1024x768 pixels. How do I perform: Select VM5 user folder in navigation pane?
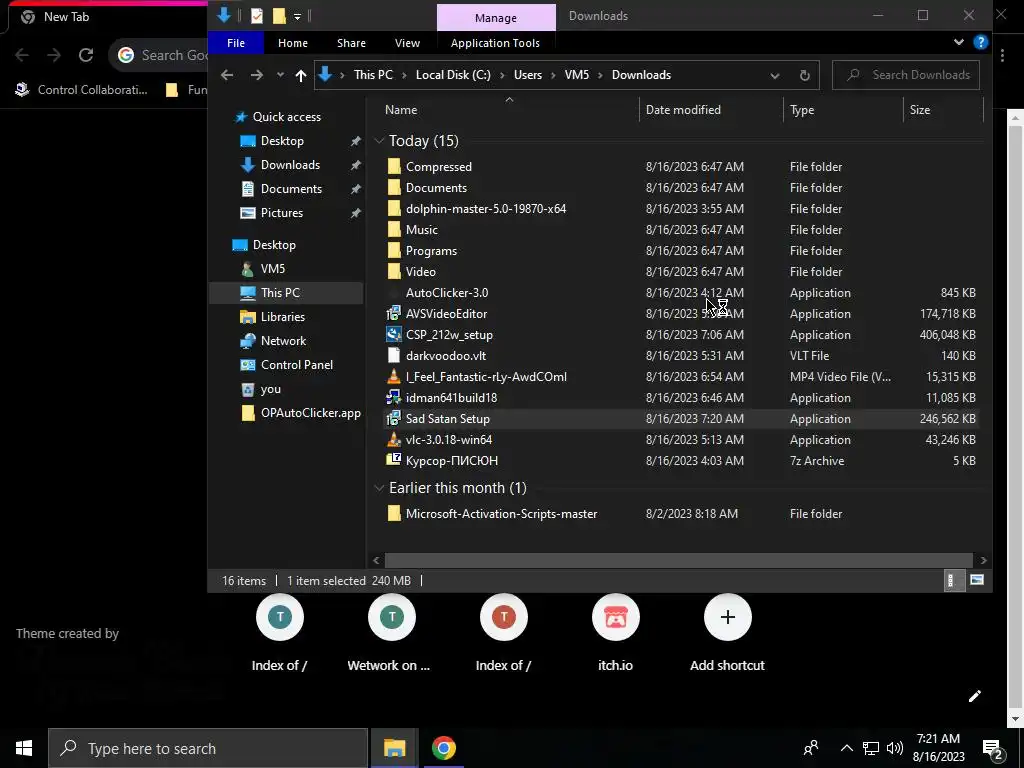click(272, 269)
